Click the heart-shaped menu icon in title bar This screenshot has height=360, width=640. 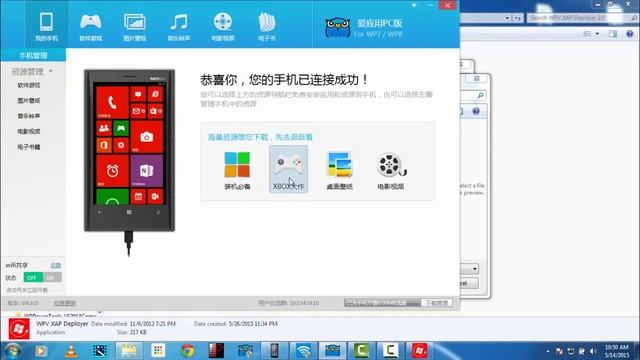click(414, 5)
